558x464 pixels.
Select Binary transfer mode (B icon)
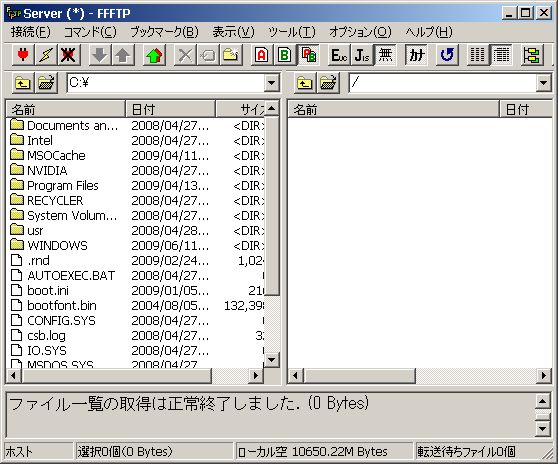pyautogui.click(x=285, y=55)
